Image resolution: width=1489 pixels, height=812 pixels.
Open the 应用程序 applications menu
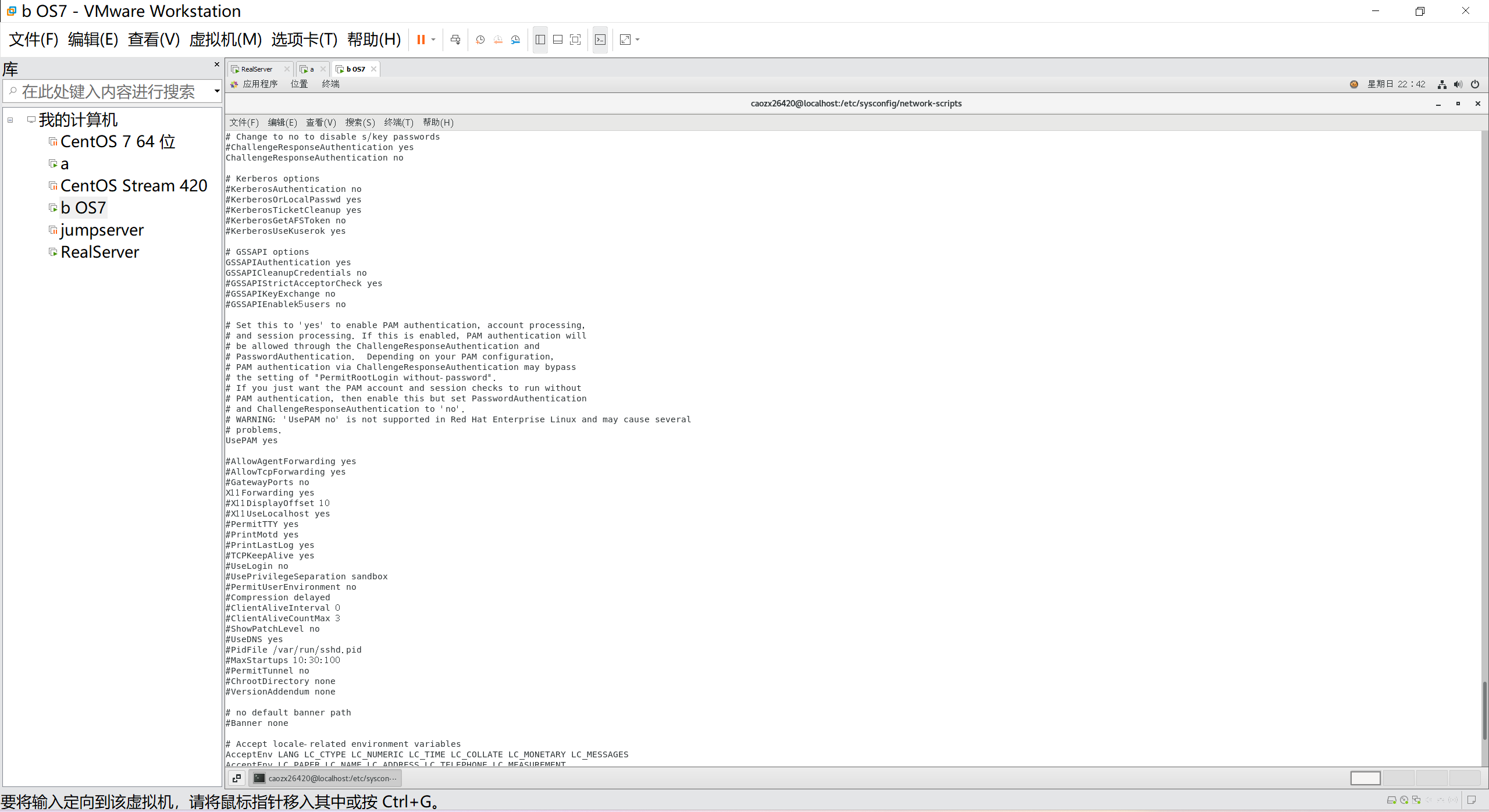259,84
